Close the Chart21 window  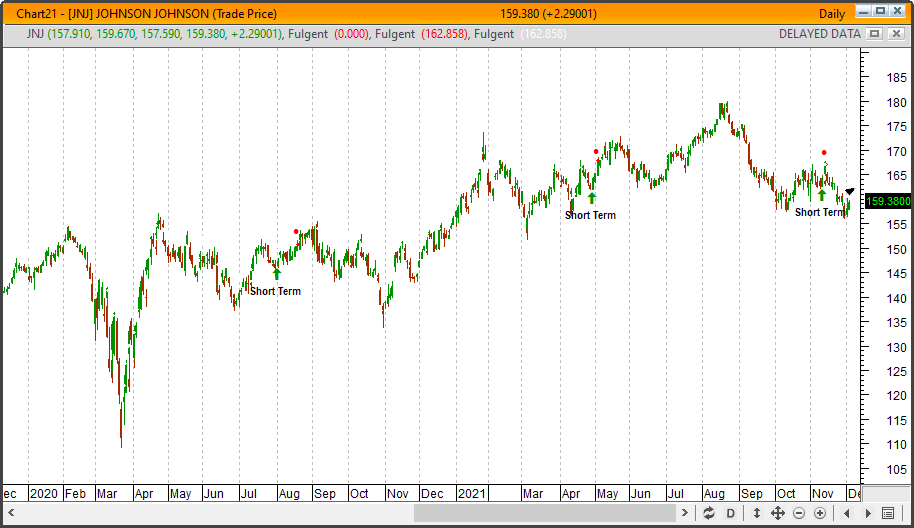[899, 11]
